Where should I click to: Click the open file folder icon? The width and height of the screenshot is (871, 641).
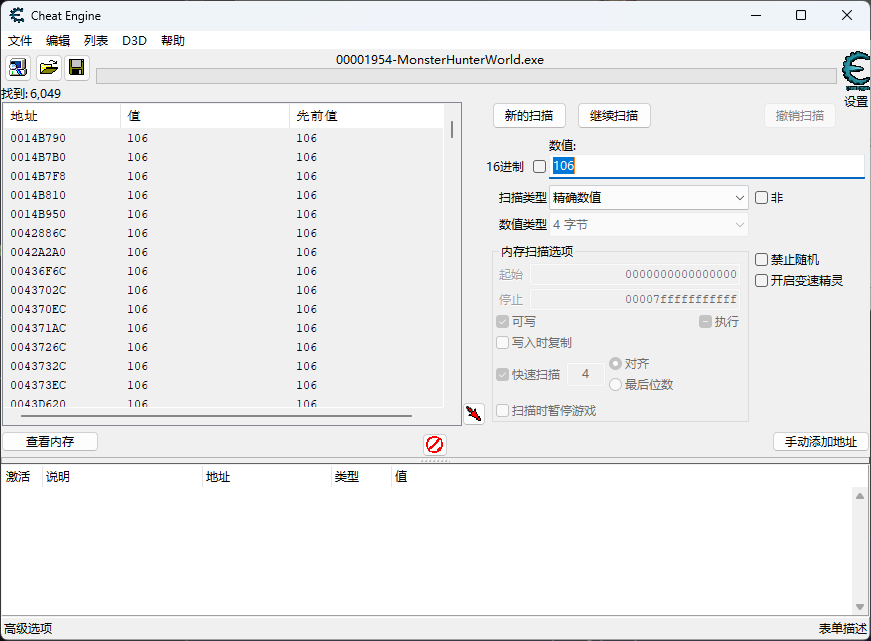[48, 68]
